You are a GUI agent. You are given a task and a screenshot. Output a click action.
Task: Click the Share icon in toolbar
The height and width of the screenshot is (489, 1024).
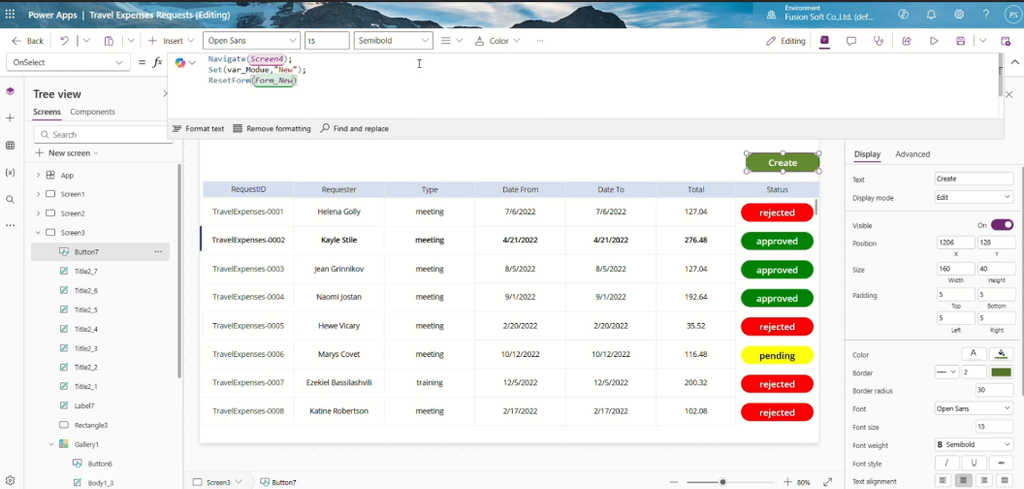point(906,40)
